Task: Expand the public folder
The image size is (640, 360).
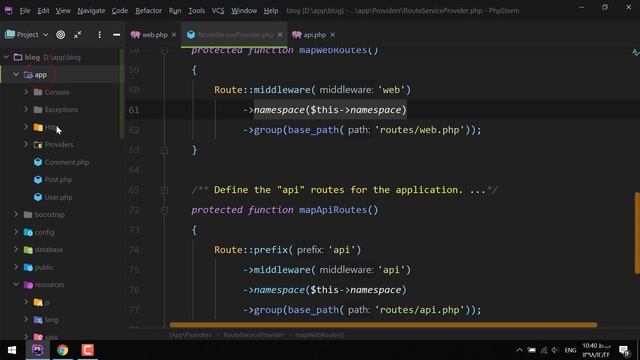Action: pyautogui.click(x=16, y=267)
